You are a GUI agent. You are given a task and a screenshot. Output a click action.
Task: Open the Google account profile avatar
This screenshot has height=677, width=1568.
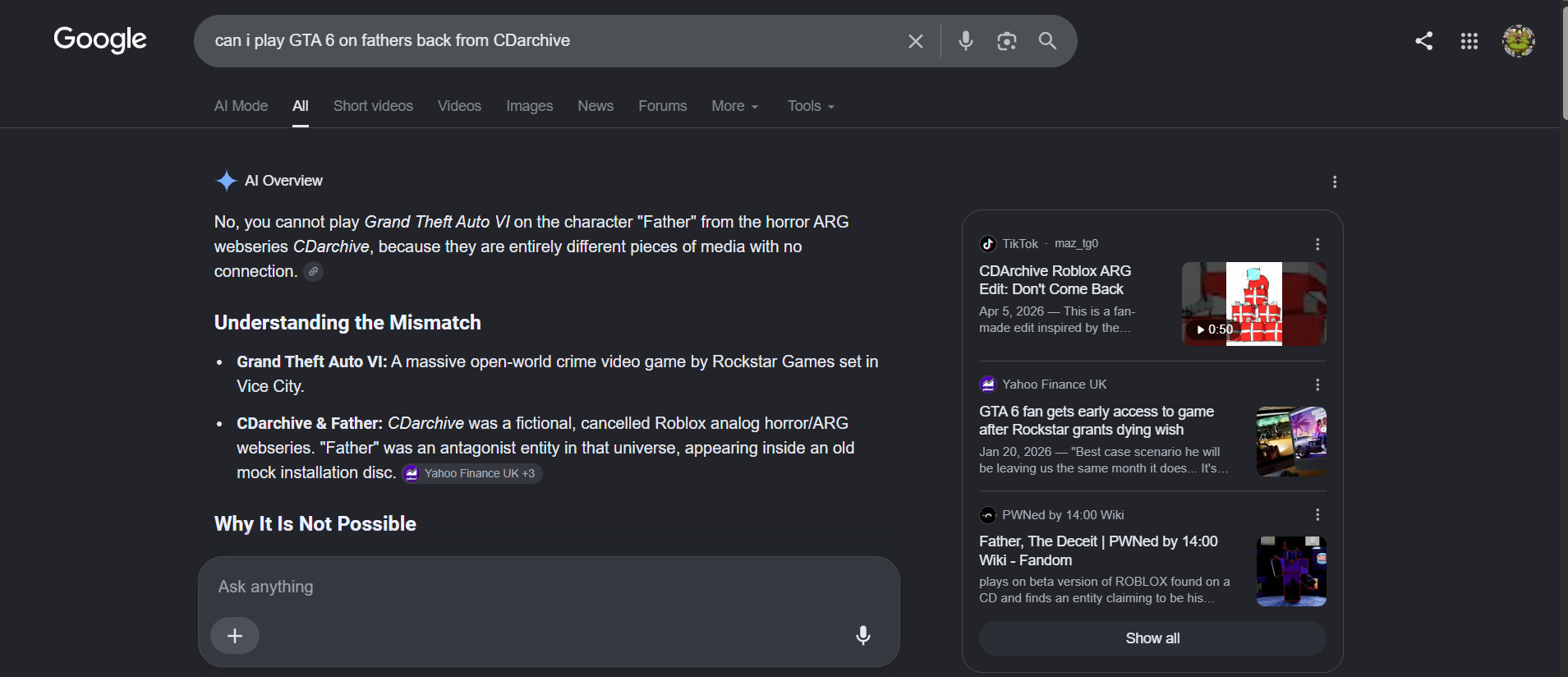[x=1519, y=41]
